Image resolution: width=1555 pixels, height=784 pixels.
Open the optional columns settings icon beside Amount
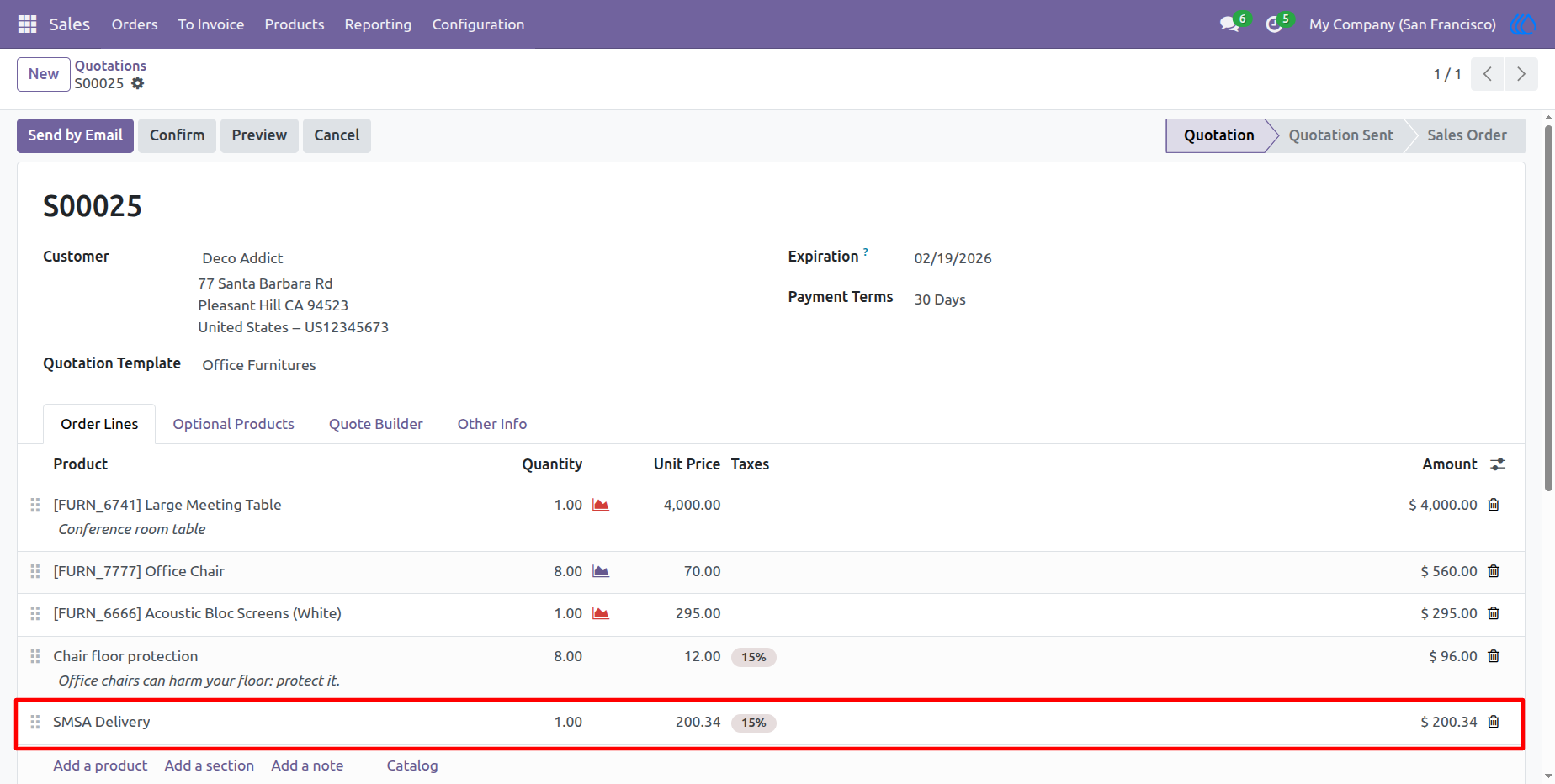pos(1498,464)
